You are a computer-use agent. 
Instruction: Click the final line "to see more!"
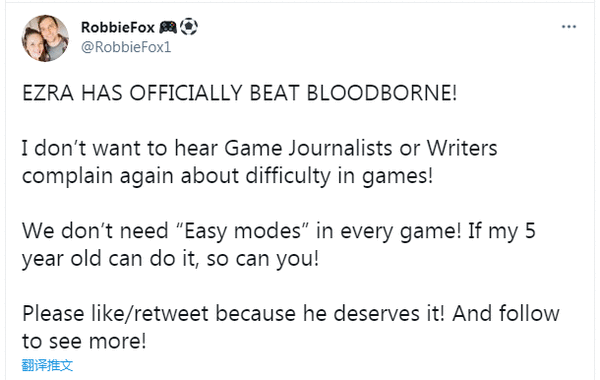(84, 341)
